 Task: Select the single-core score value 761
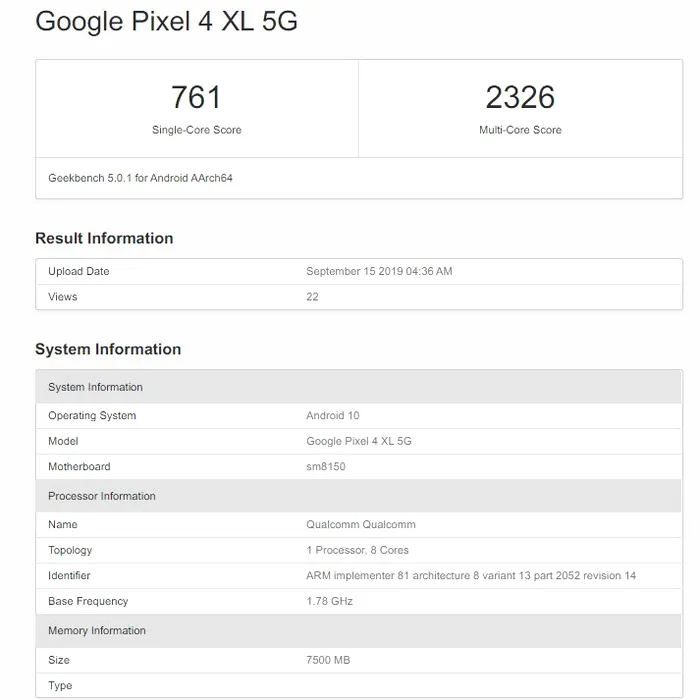click(x=196, y=97)
